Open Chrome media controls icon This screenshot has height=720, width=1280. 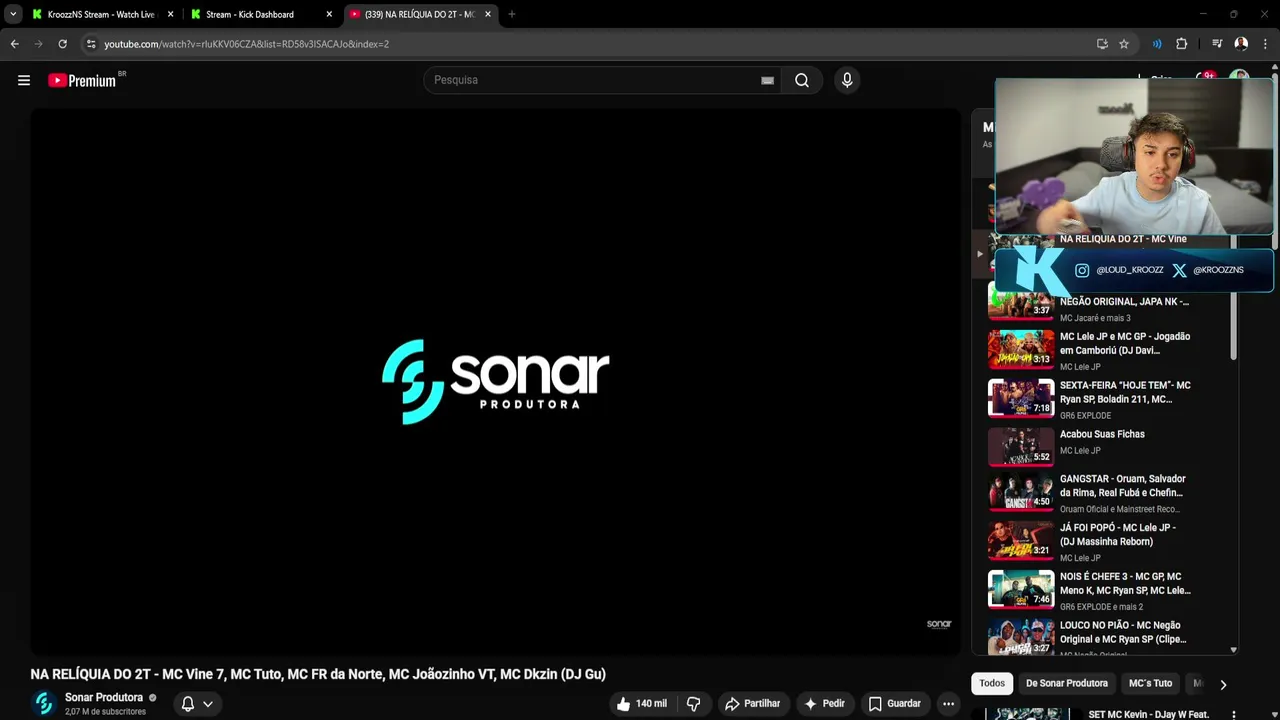pyautogui.click(x=1217, y=44)
